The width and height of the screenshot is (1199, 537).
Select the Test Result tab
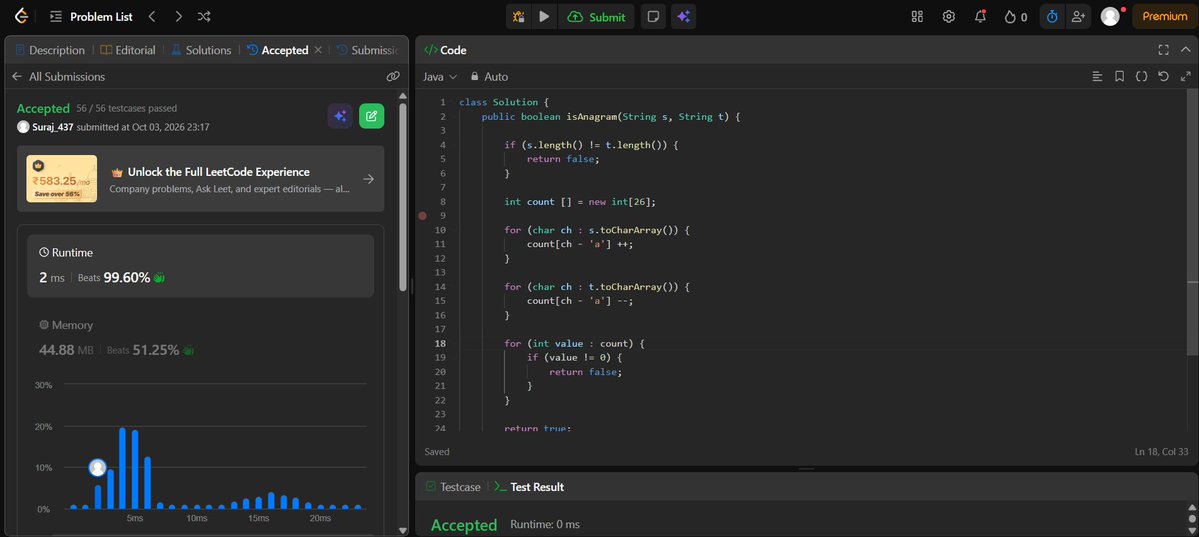pyautogui.click(x=529, y=487)
